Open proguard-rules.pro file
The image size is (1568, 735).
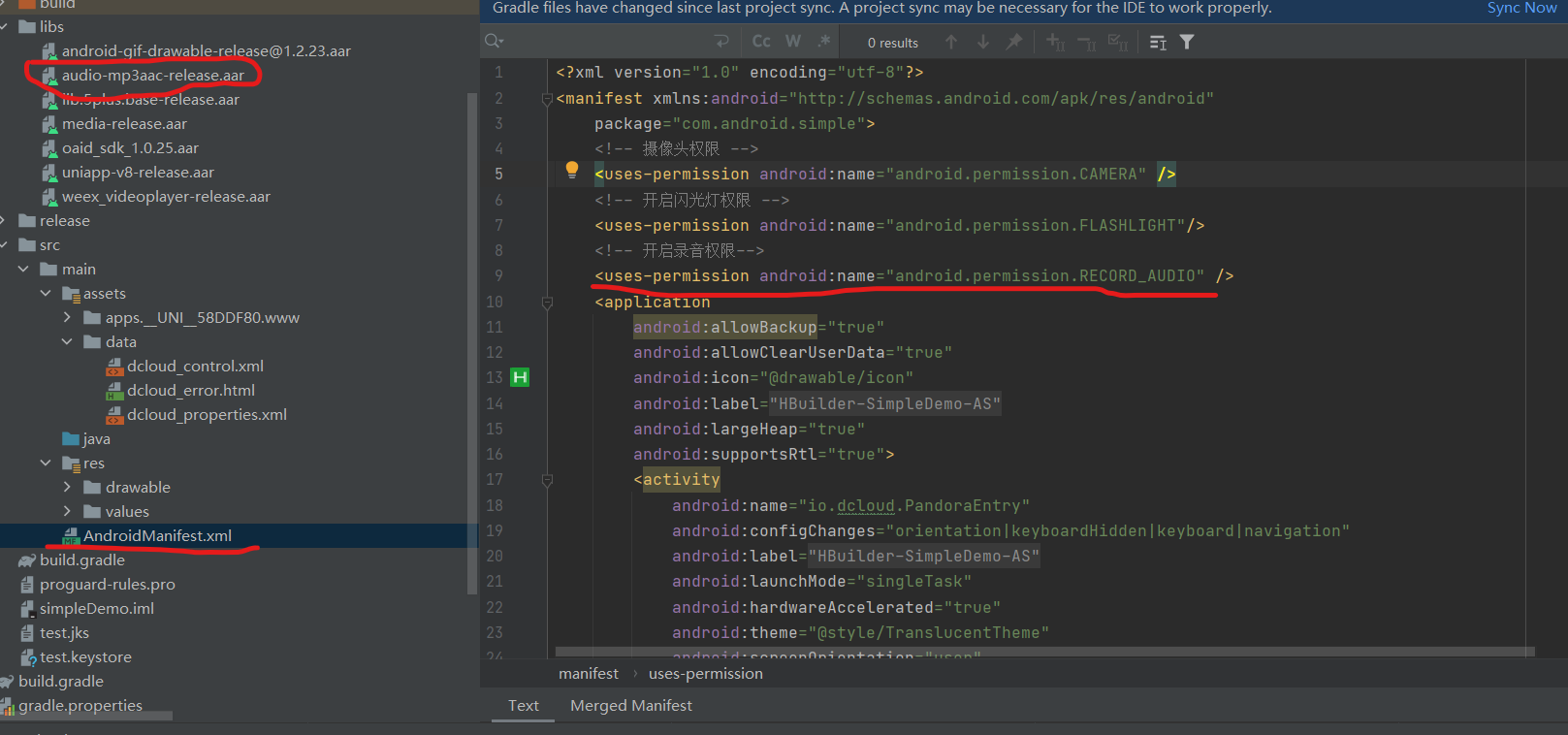[x=107, y=585]
